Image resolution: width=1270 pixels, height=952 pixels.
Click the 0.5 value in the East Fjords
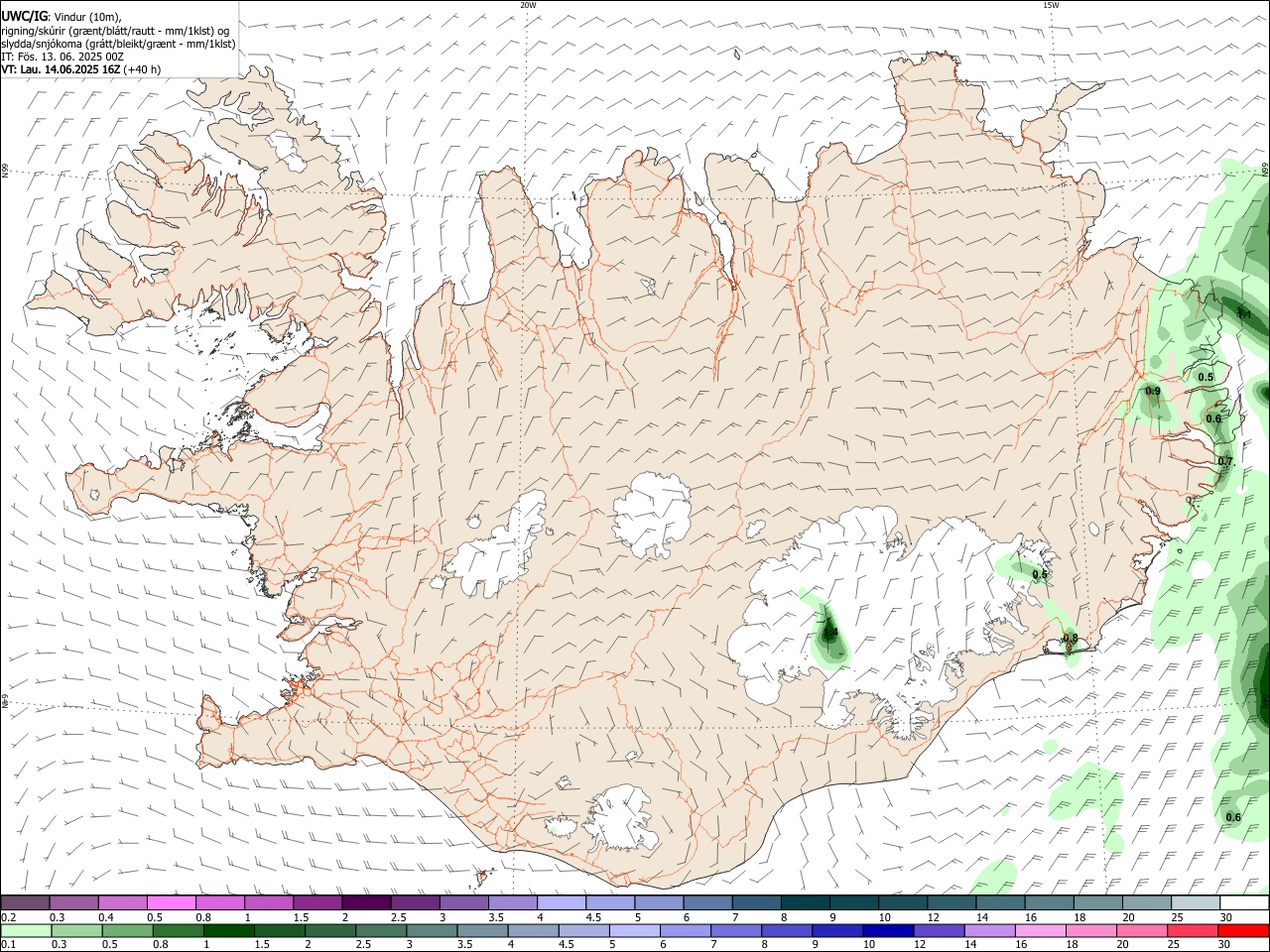[x=1206, y=377]
